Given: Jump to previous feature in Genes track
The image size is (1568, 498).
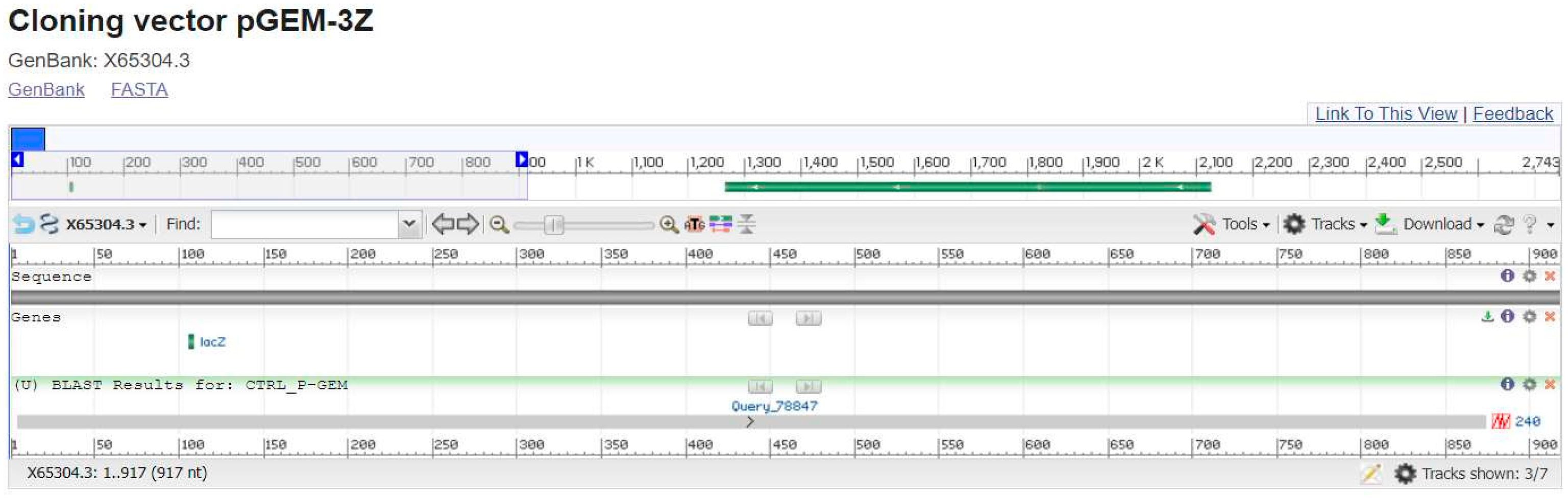Looking at the screenshot, I should 760,318.
